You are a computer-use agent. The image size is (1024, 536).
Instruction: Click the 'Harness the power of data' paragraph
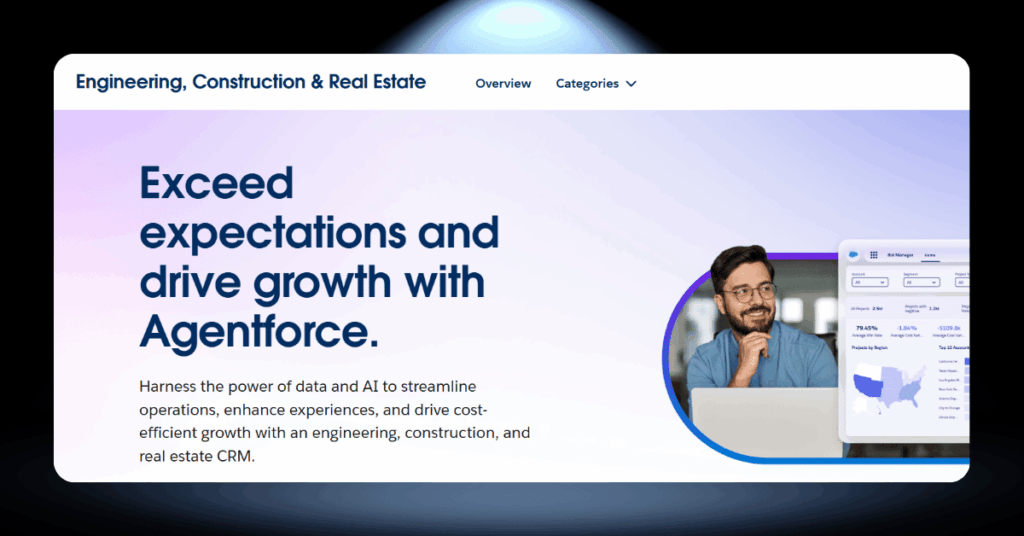tap(334, 421)
